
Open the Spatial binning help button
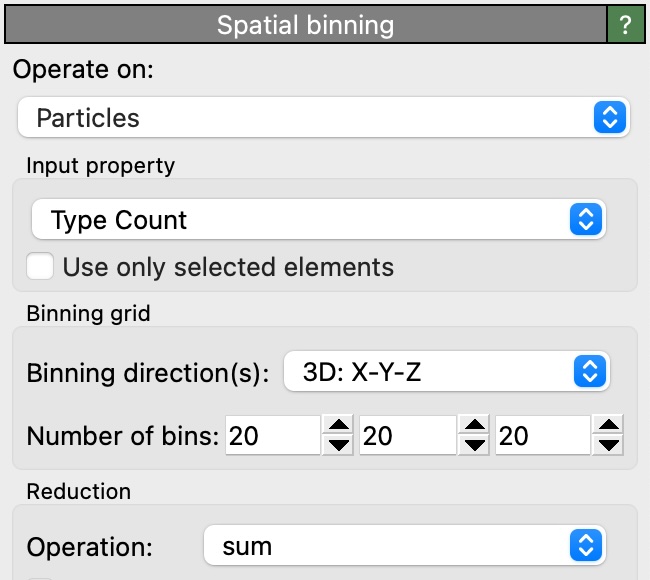(x=626, y=25)
